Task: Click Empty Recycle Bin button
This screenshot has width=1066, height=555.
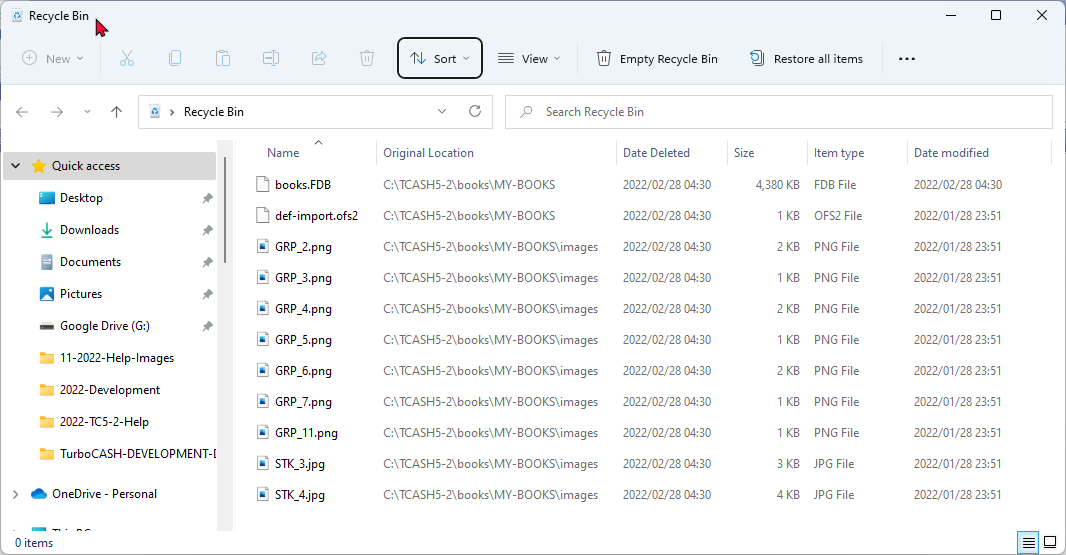Action: point(657,59)
